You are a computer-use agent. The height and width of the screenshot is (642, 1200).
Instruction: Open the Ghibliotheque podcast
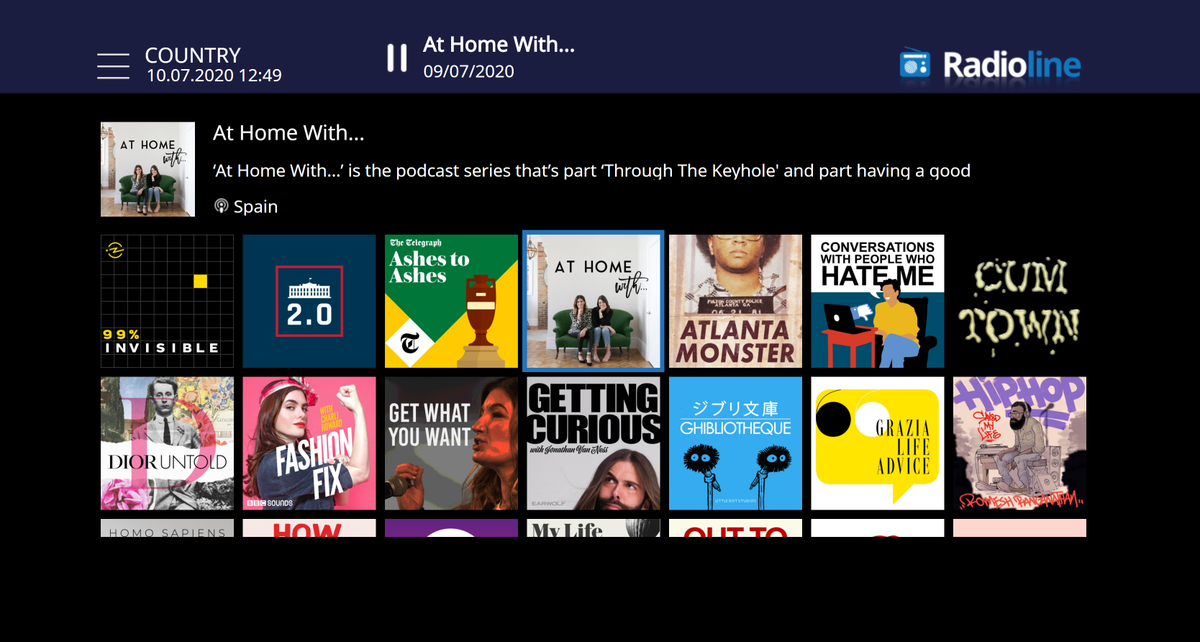735,443
